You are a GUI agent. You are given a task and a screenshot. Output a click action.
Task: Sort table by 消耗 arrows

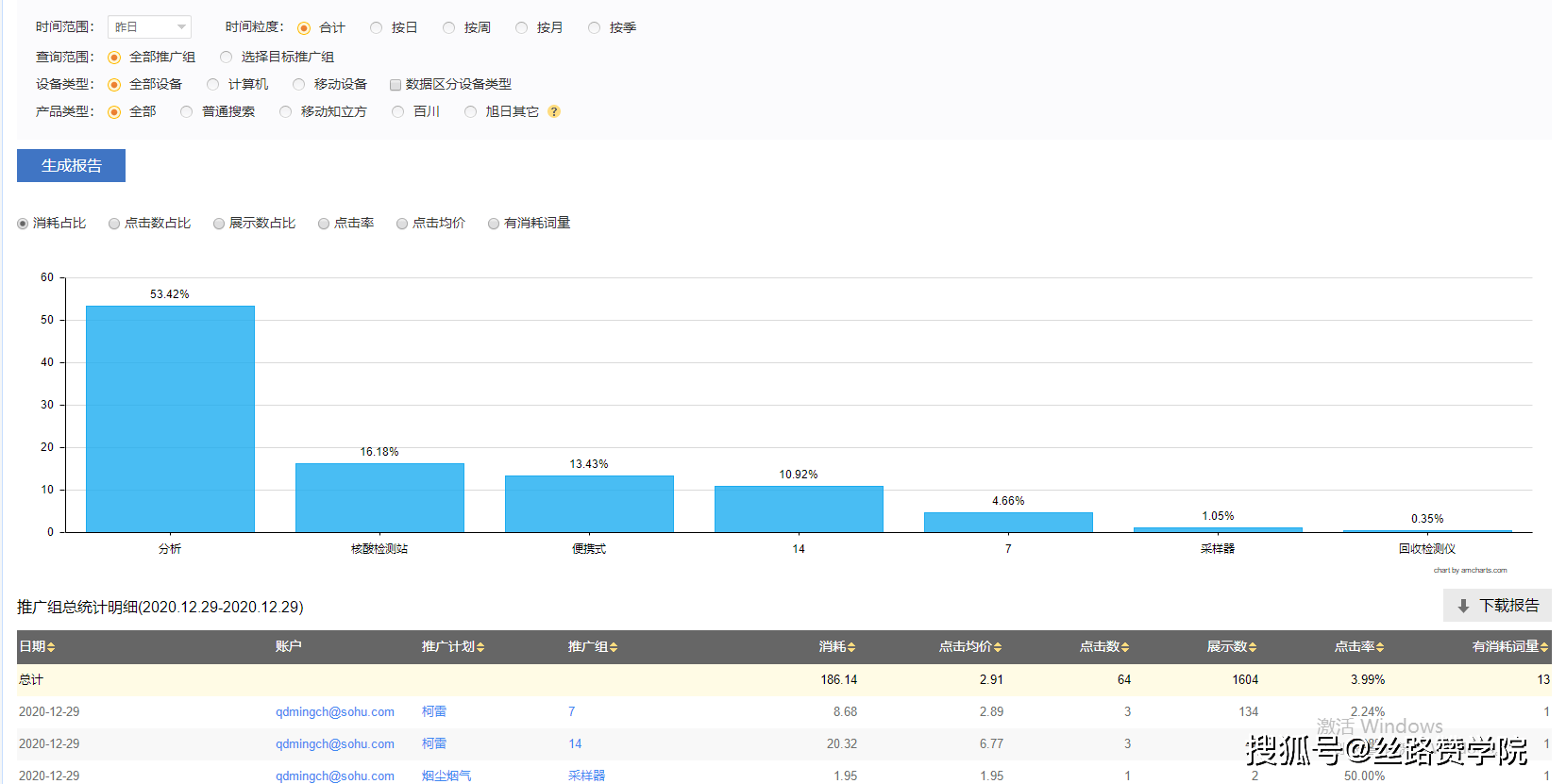(x=851, y=647)
